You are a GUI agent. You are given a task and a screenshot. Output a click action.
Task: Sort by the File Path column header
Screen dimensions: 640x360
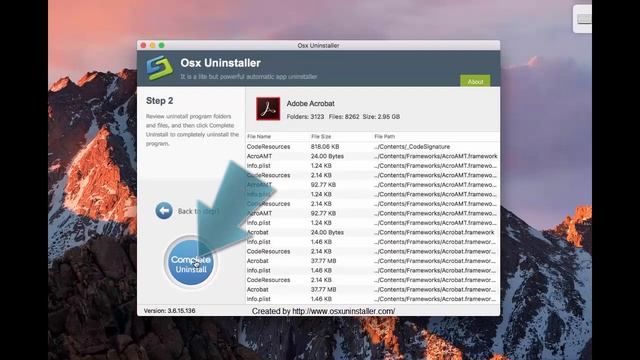coord(384,136)
